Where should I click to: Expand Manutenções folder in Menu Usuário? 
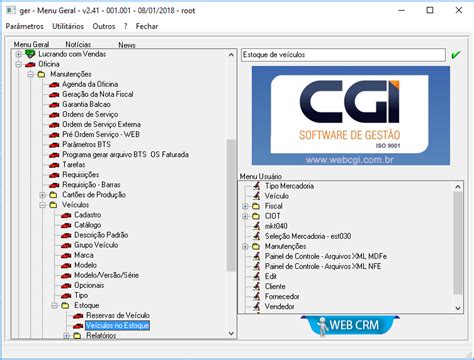(x=245, y=246)
